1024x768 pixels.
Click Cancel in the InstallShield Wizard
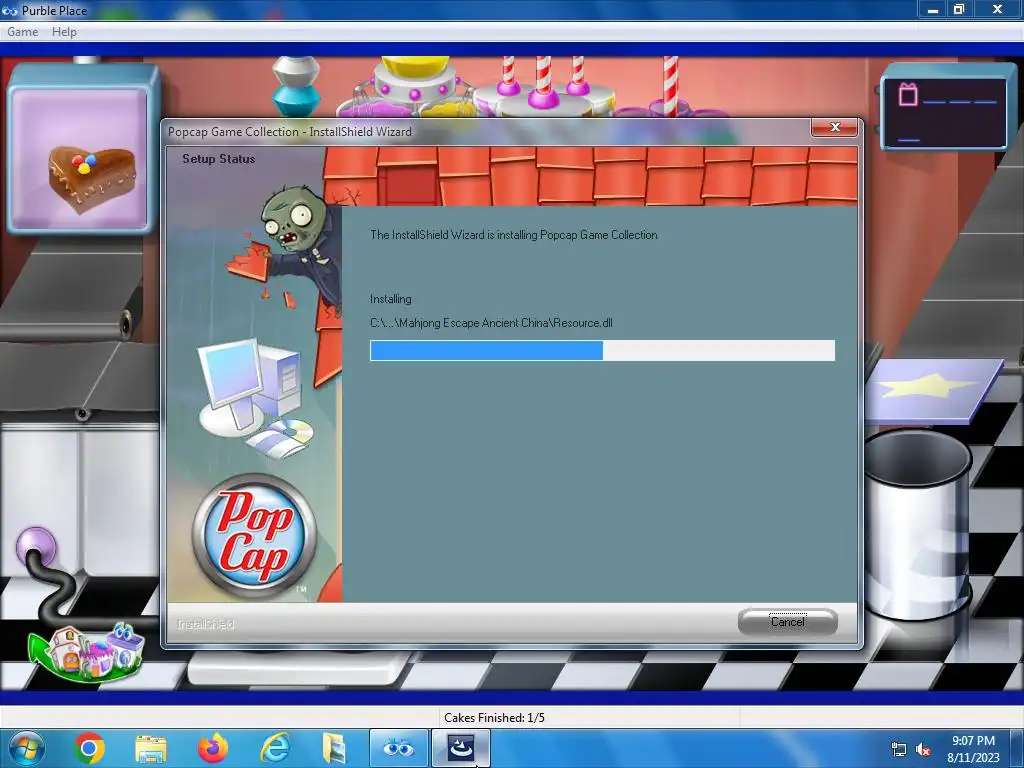click(788, 622)
